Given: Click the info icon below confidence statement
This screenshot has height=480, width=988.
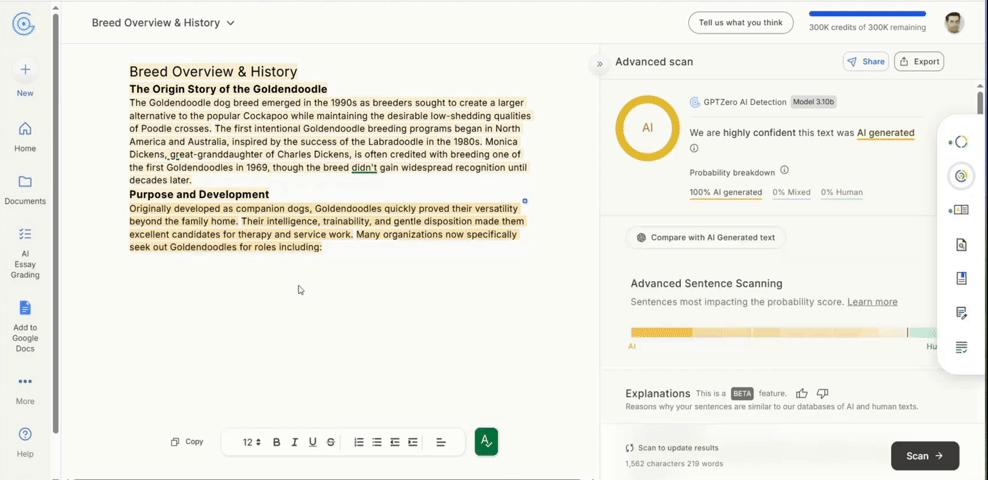Looking at the screenshot, I should pyautogui.click(x=694, y=149).
